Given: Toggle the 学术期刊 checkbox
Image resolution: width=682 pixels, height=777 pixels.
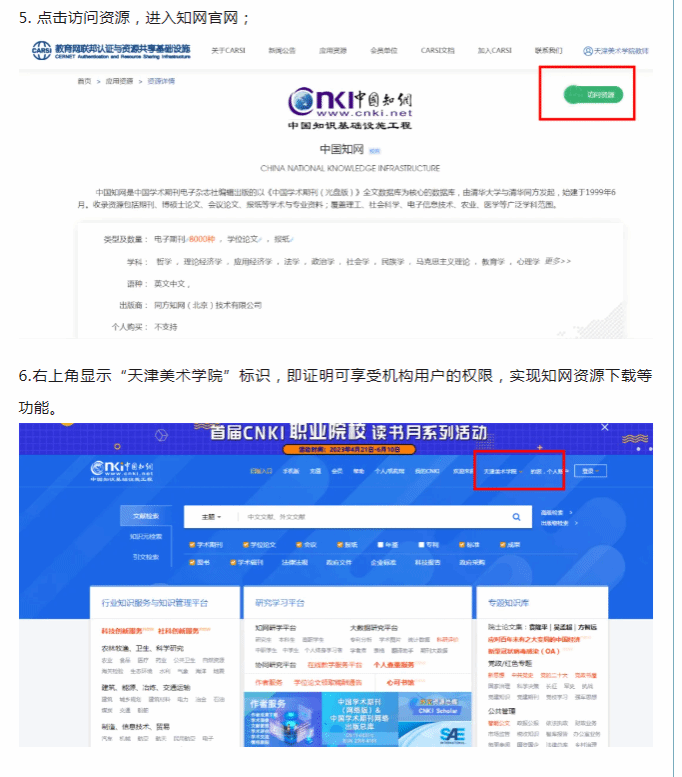Looking at the screenshot, I should (192, 545).
